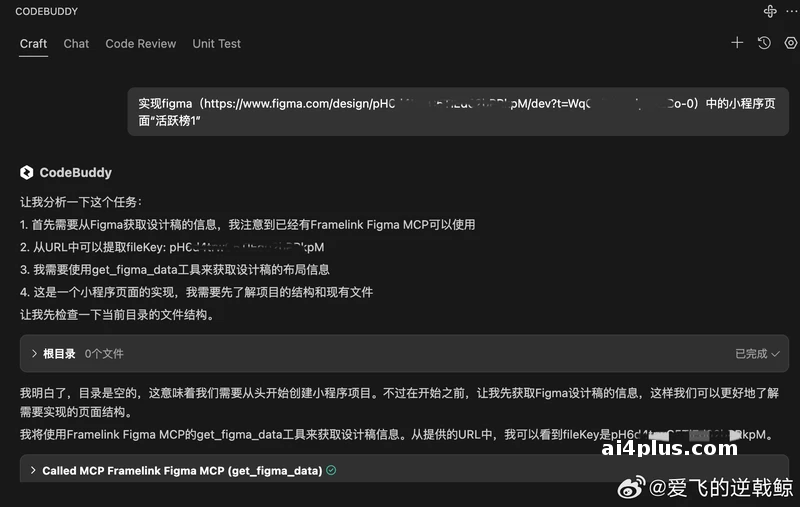Viewport: 800px width, 507px height.
Task: Click step 1 about Framelink Figma MCP
Action: click(x=247, y=224)
